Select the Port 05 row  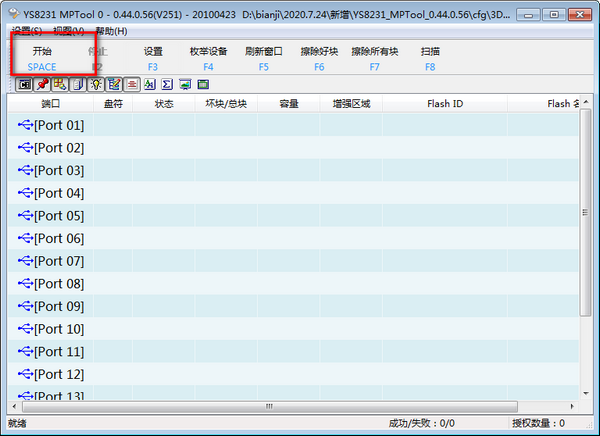point(58,216)
